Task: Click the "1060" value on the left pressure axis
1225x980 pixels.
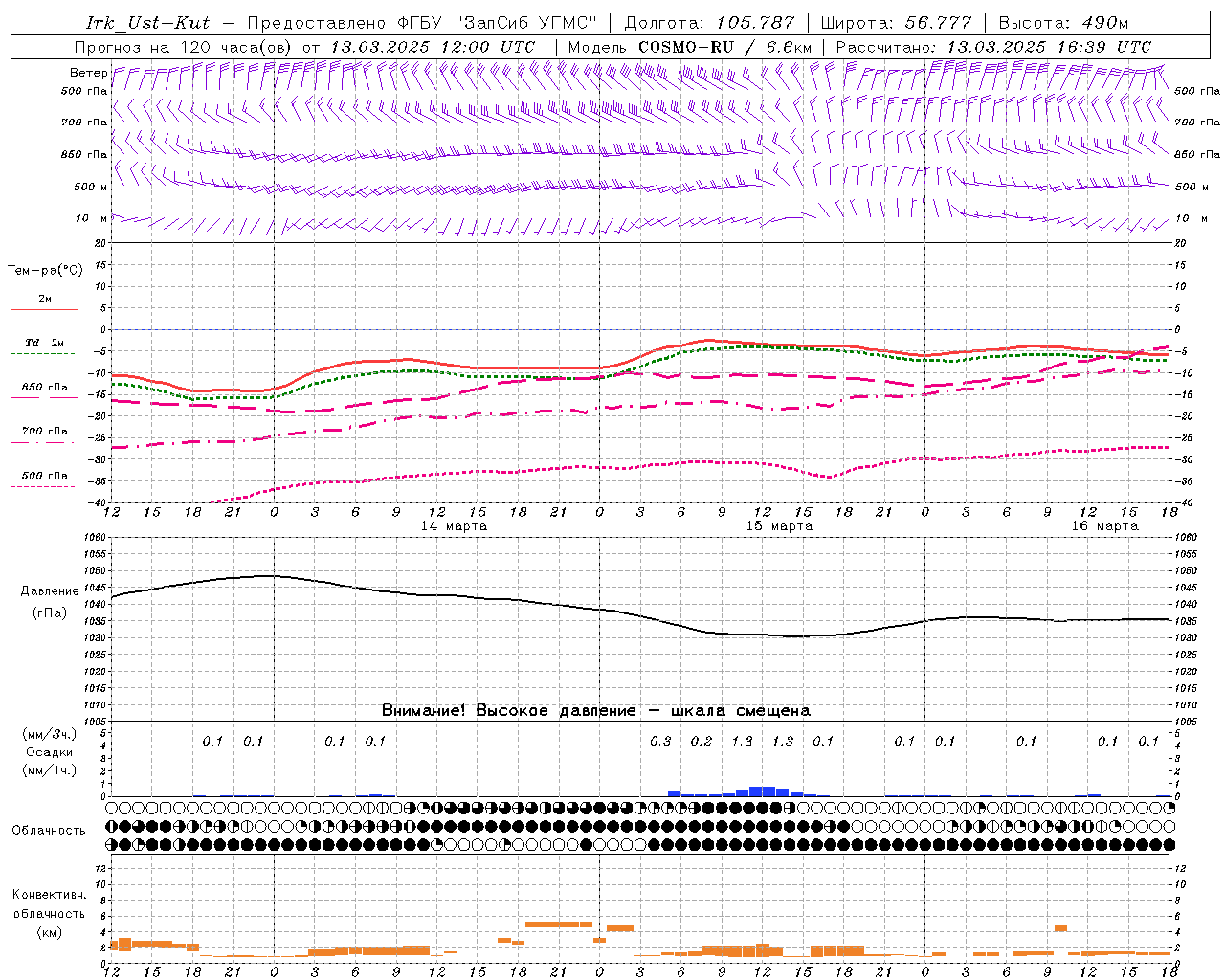Action: 97,538
